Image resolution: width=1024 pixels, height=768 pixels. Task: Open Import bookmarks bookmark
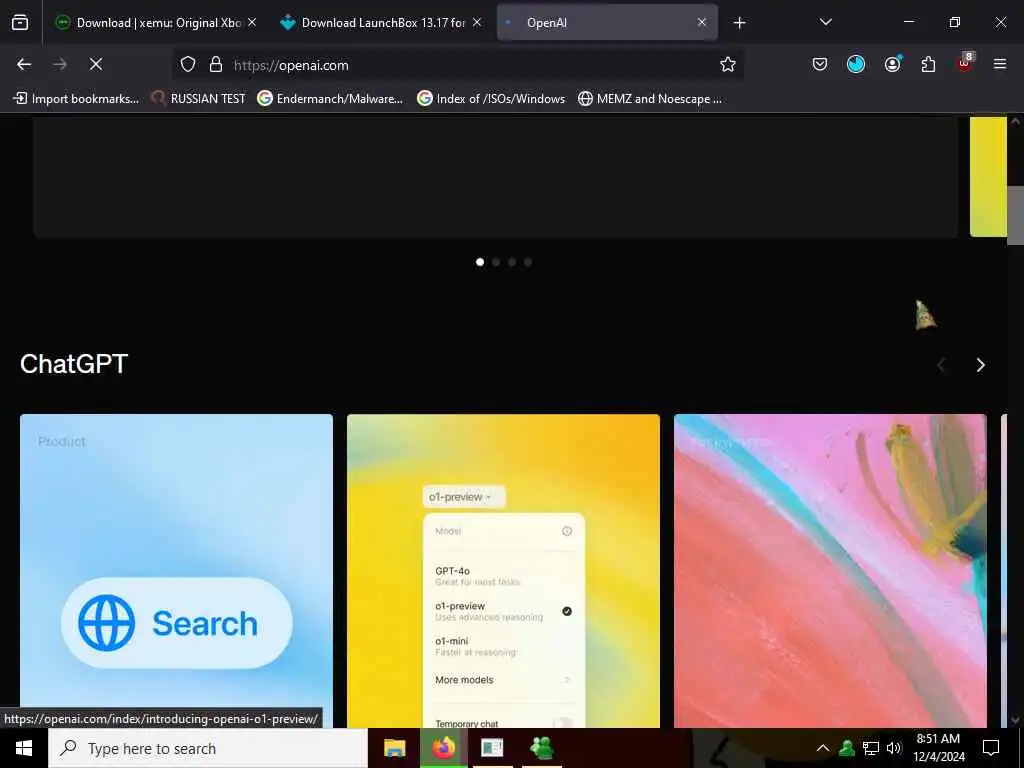point(76,99)
